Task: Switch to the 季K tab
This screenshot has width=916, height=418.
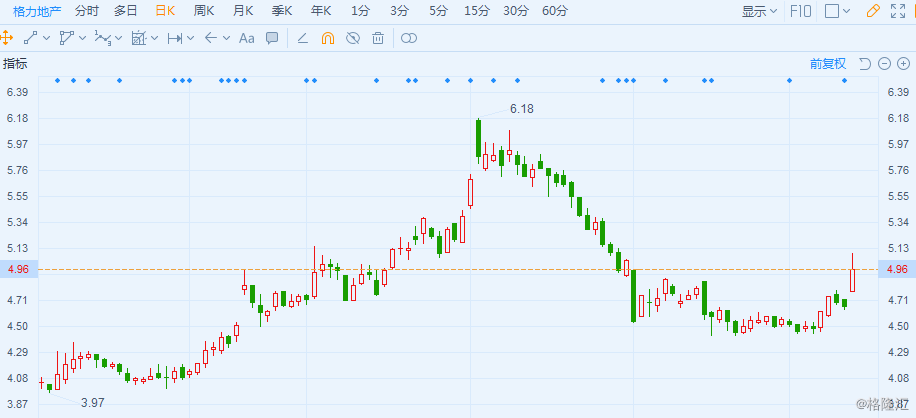Action: 282,11
